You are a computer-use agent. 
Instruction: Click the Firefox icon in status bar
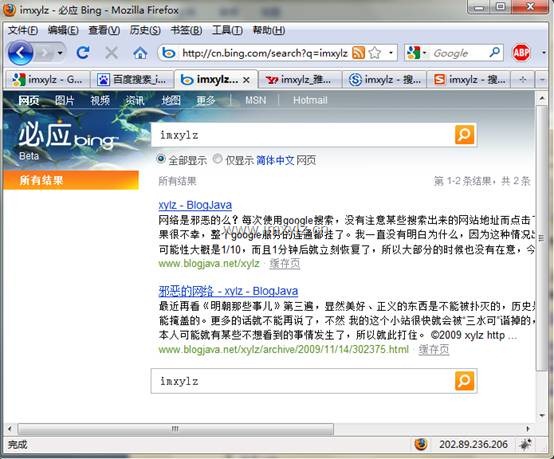click(x=421, y=444)
